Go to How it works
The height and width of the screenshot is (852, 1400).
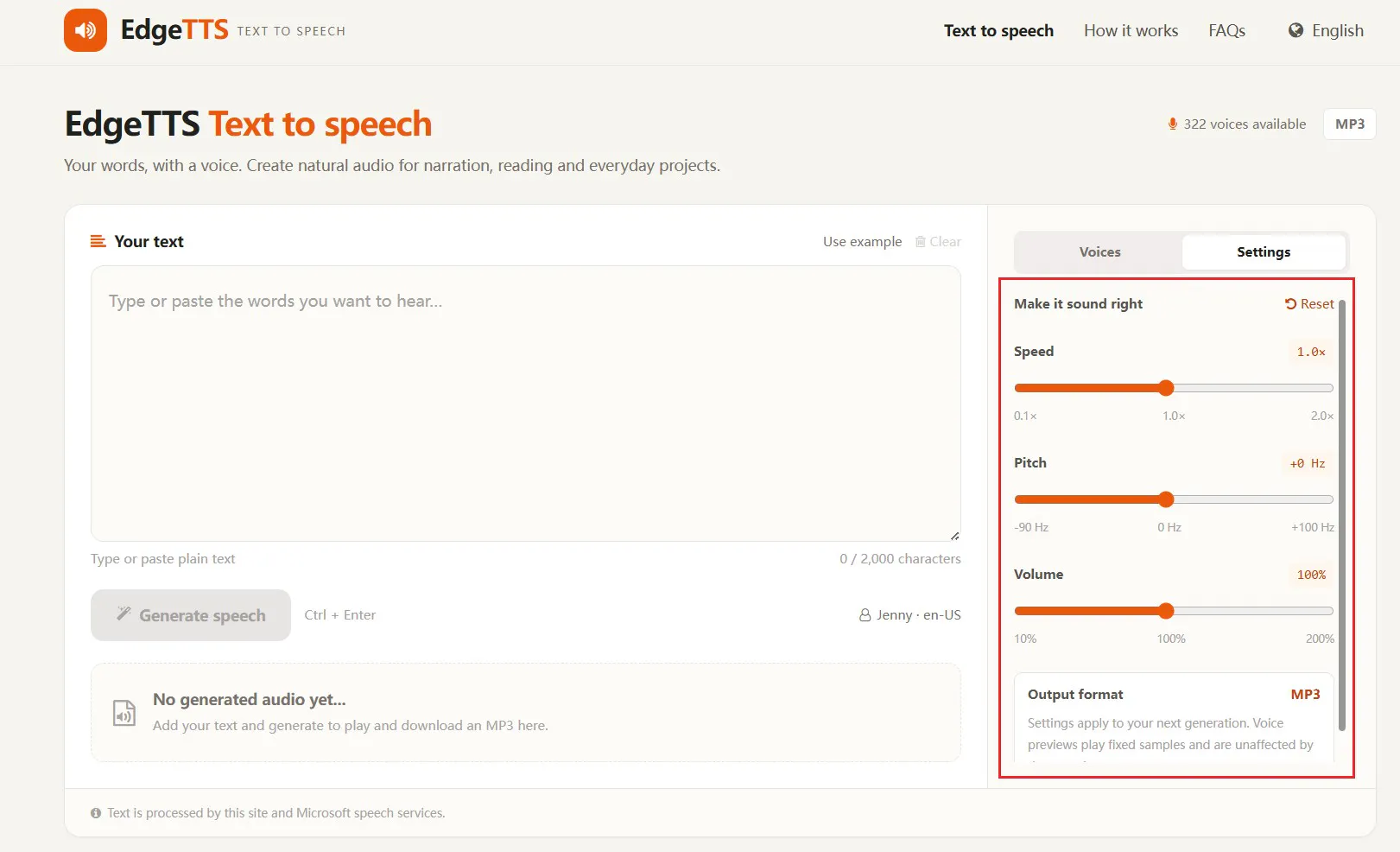click(1131, 30)
